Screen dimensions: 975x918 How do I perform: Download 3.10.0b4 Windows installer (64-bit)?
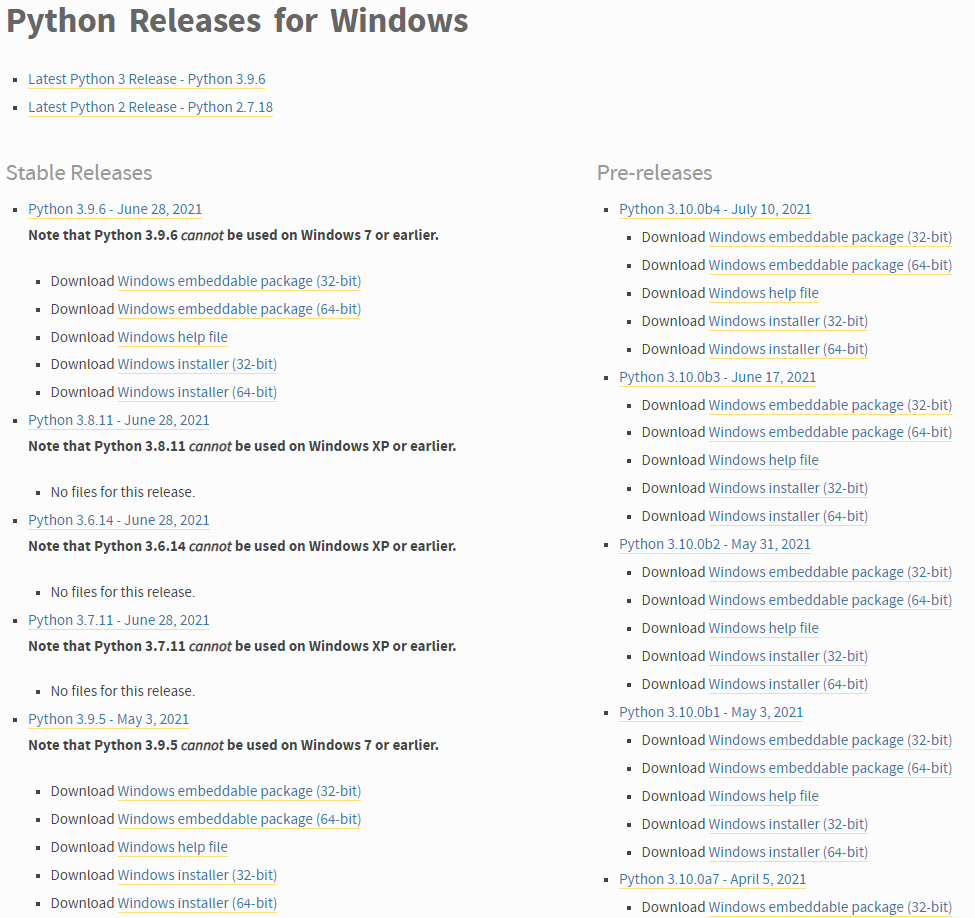[788, 350]
